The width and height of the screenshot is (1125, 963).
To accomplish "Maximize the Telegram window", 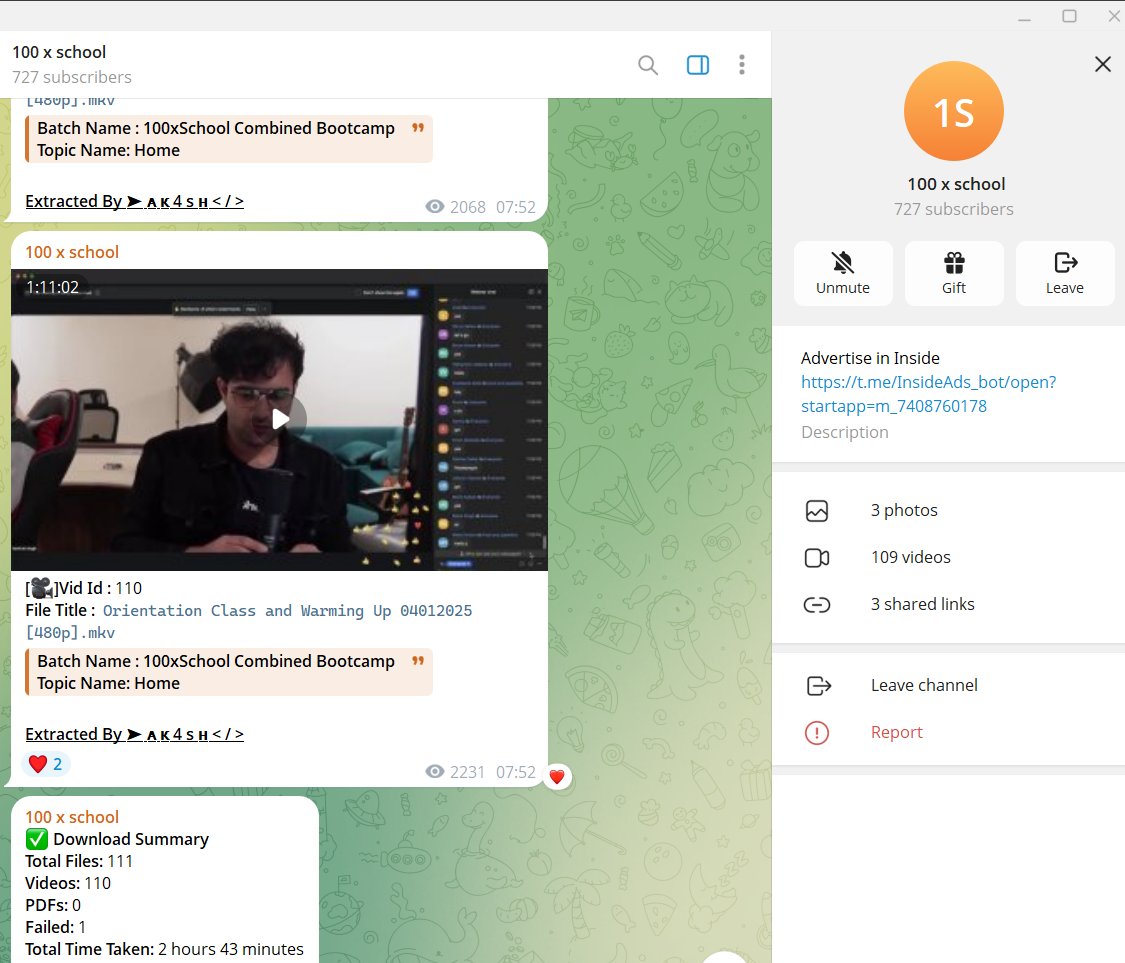I will pos(1070,16).
